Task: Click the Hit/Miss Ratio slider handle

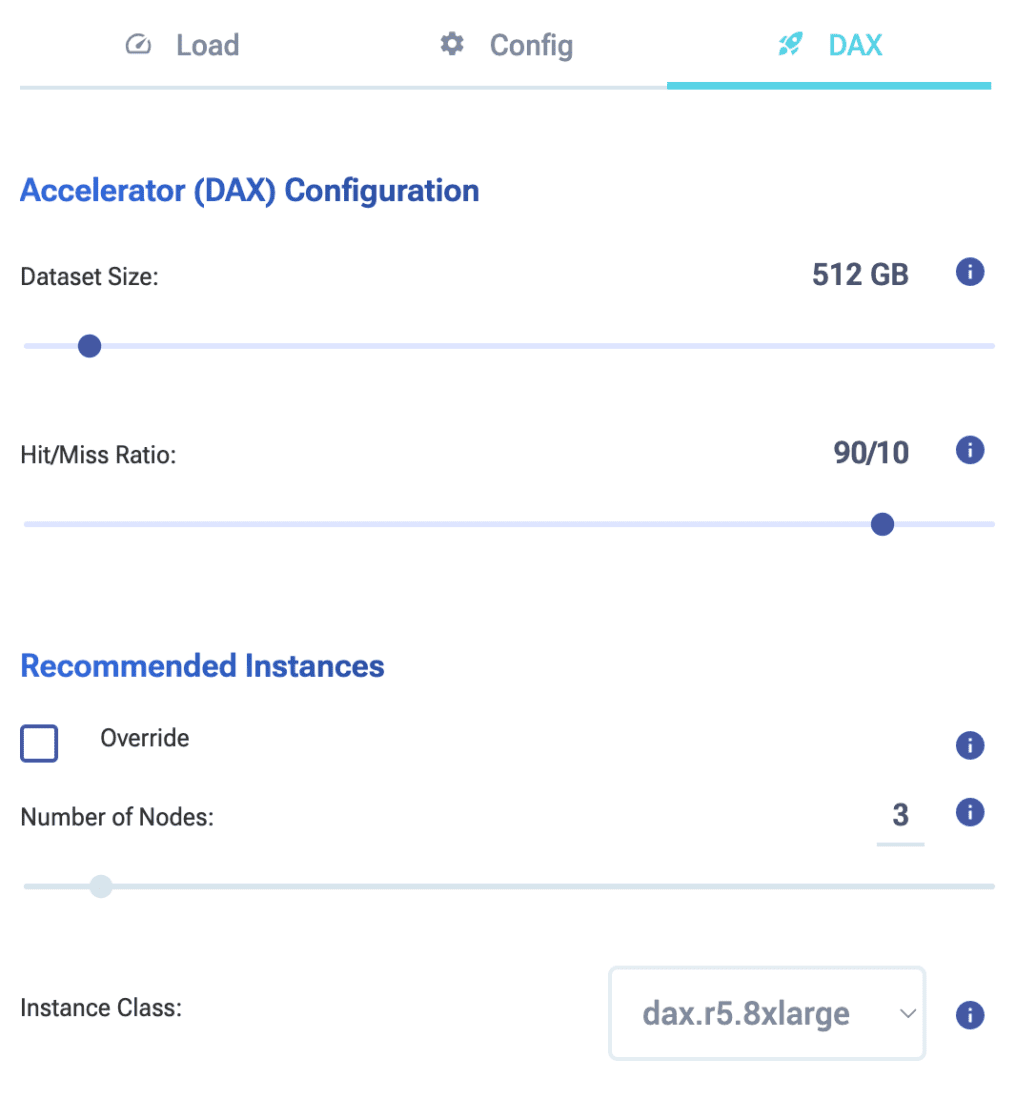Action: coord(882,525)
